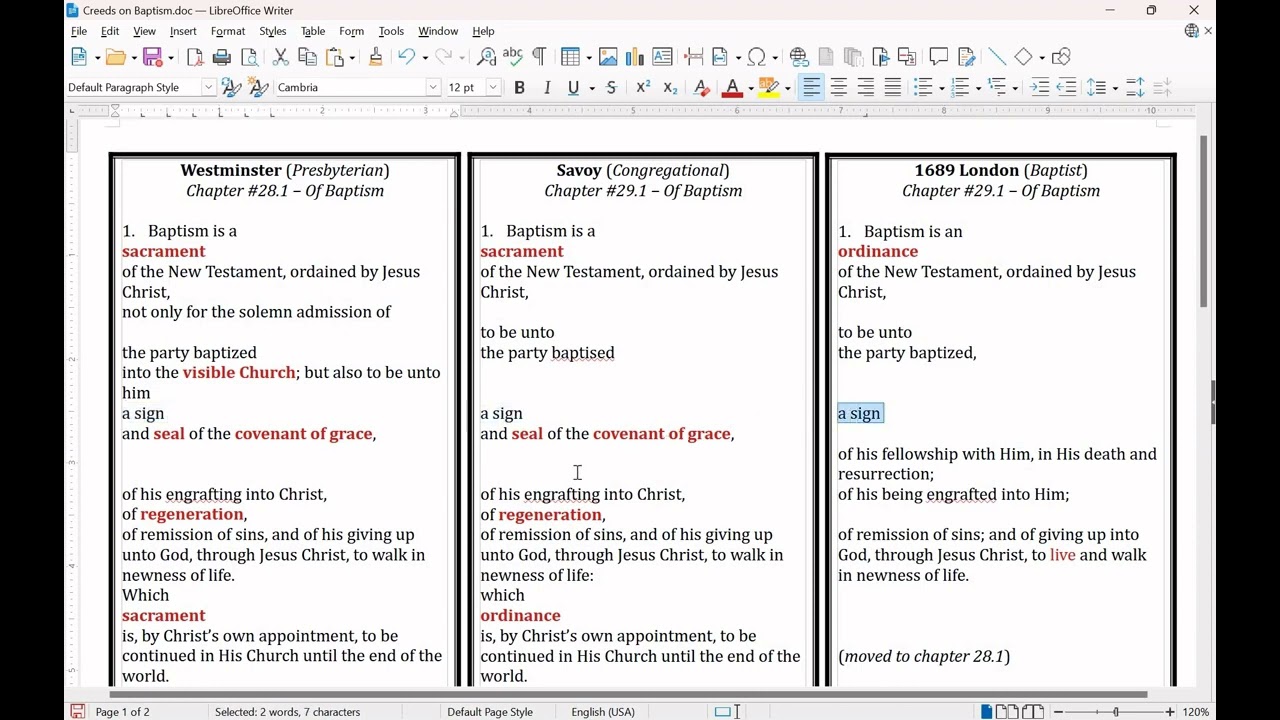Click the Copy icon
The width and height of the screenshot is (1280, 720).
tap(308, 57)
